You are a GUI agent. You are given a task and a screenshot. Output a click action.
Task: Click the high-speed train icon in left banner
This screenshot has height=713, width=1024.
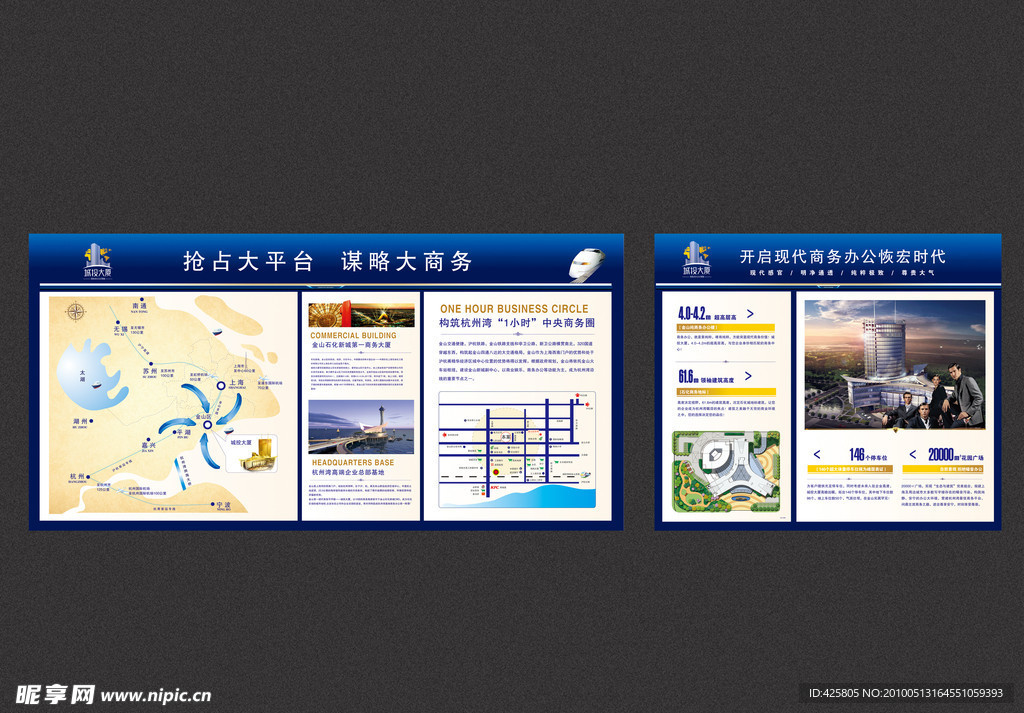587,264
